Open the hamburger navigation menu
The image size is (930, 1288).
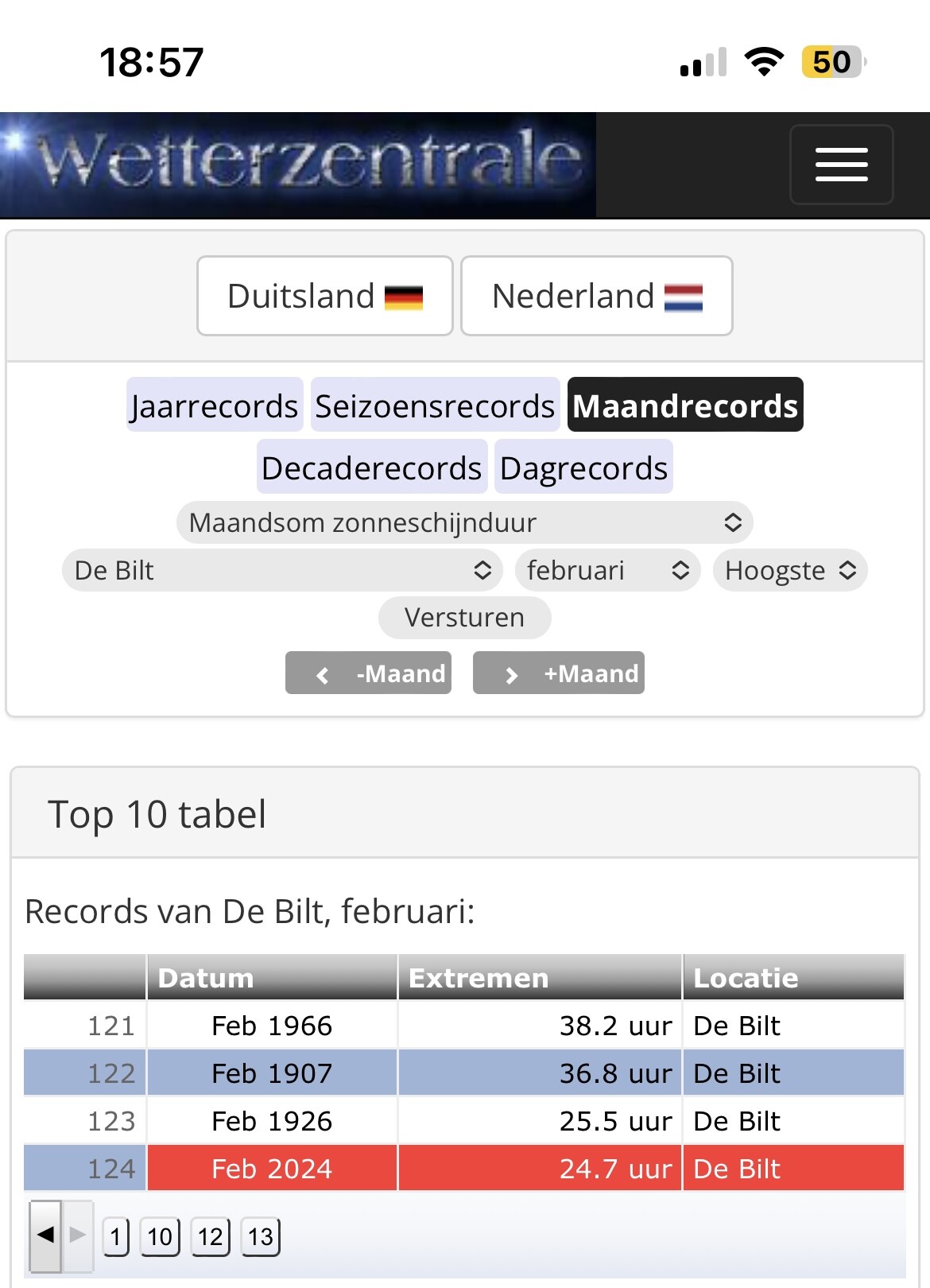pyautogui.click(x=841, y=165)
